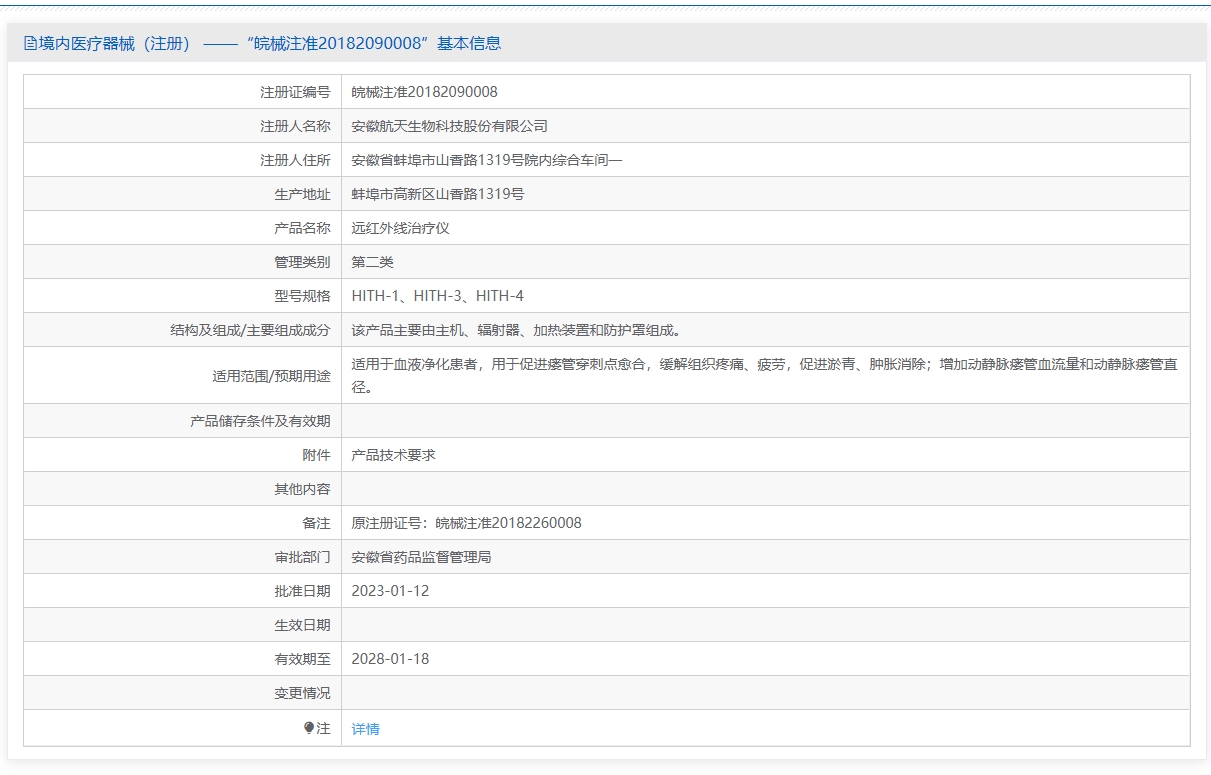
Task: Click the 生产地址 label
Action: (x=302, y=194)
